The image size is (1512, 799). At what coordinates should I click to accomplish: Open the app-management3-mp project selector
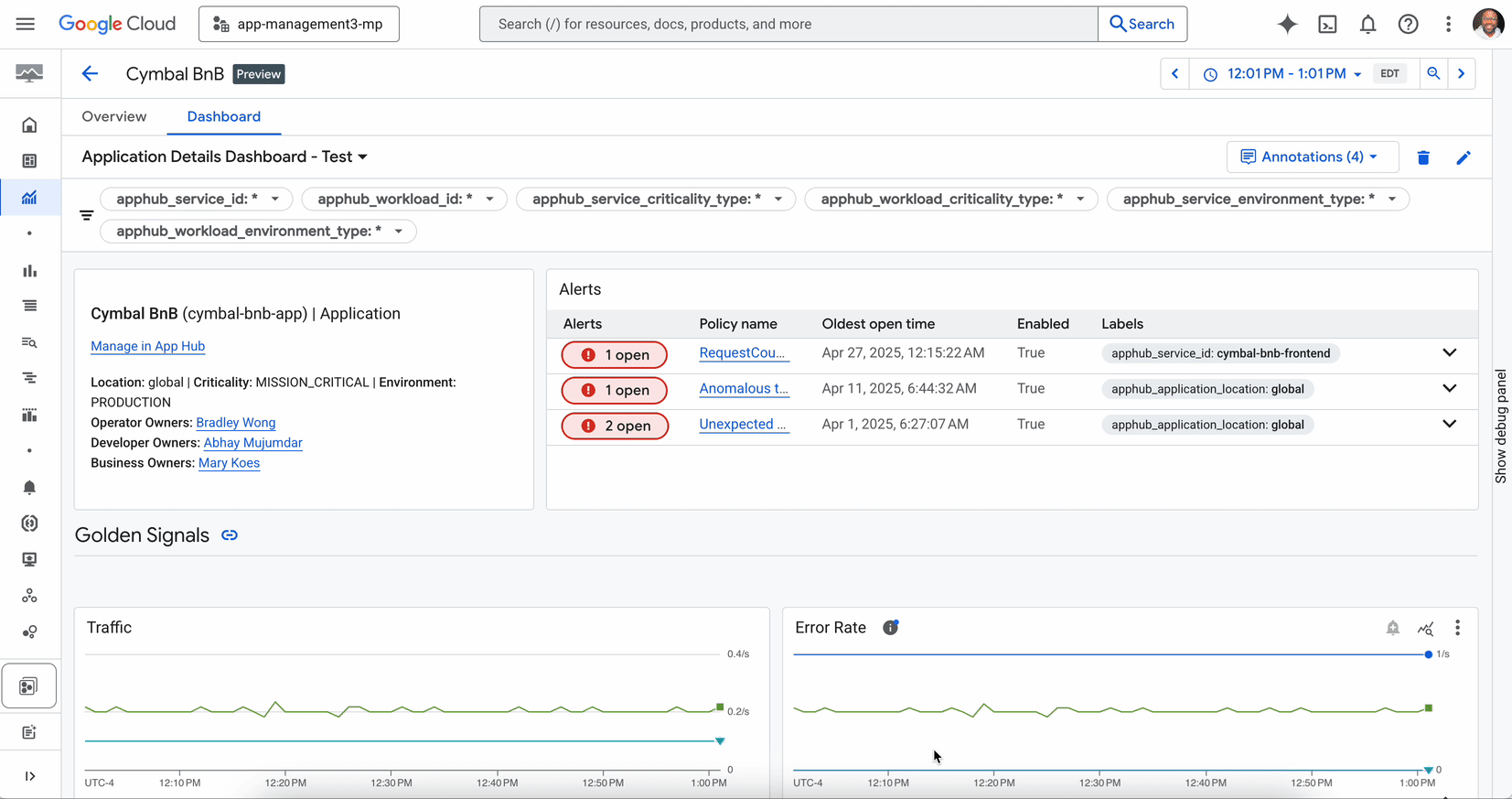click(x=299, y=24)
